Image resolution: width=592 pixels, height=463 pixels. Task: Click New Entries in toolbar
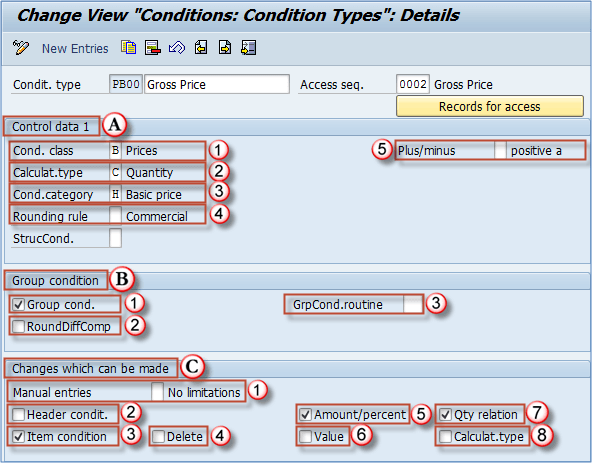tap(75, 49)
